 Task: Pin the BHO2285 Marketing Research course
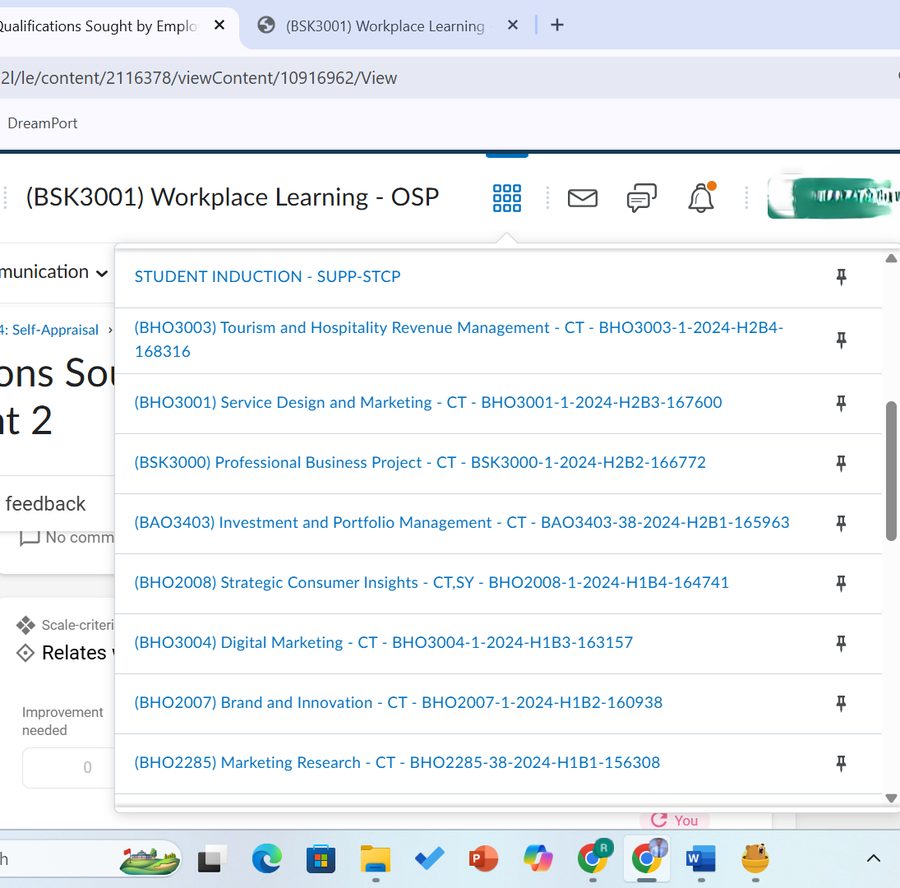pyautogui.click(x=841, y=763)
